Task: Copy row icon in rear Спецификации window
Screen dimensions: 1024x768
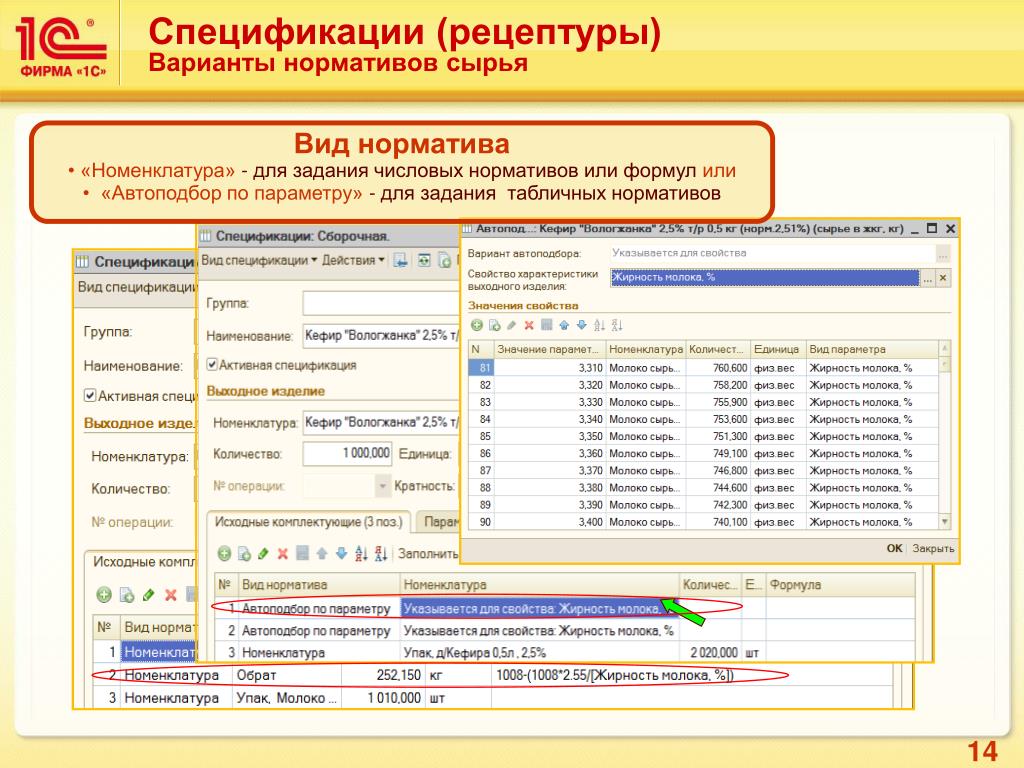Action: point(127,595)
